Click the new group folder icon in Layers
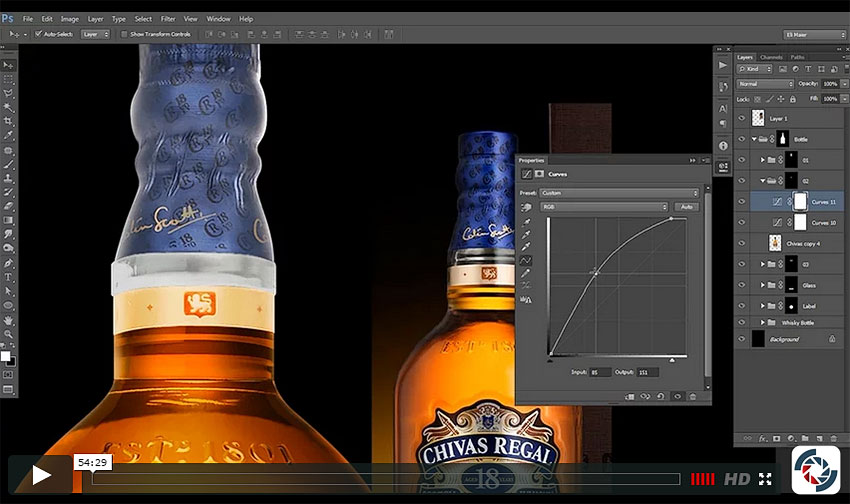850x504 pixels. 805,438
